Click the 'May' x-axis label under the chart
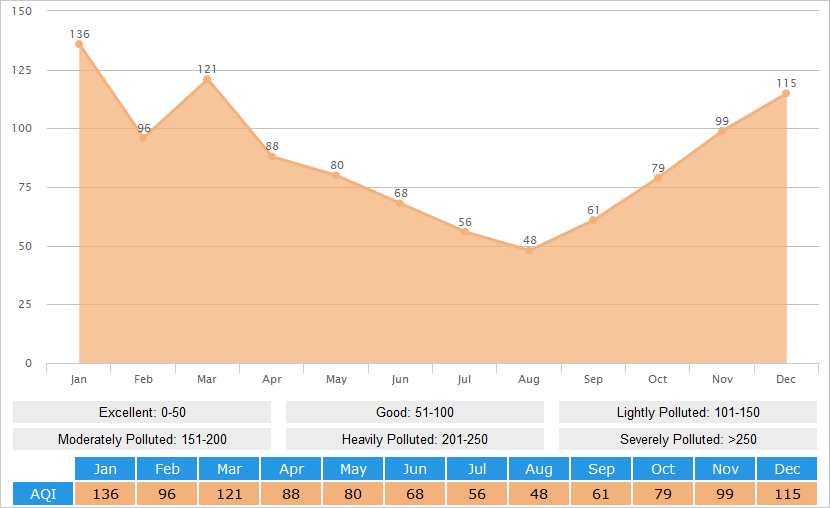The width and height of the screenshot is (830, 508). [x=336, y=379]
